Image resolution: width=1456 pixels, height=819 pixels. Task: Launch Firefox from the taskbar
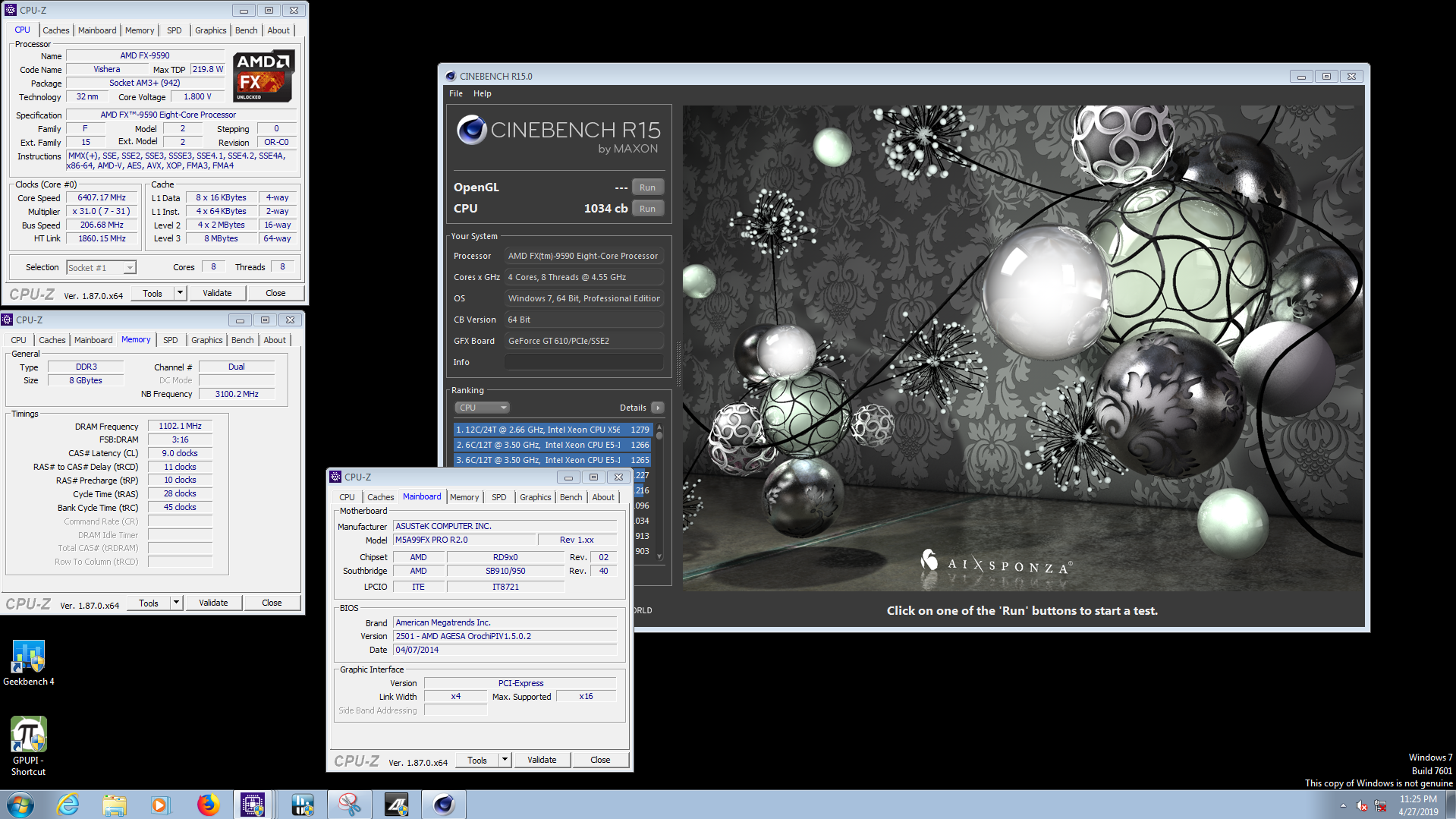208,804
